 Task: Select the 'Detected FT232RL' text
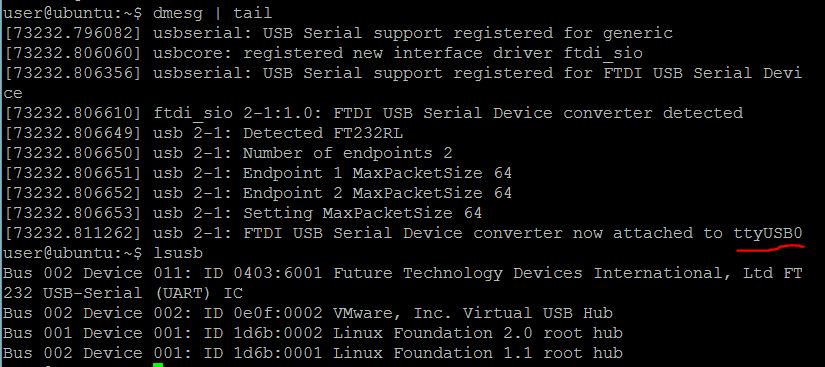pyautogui.click(x=323, y=133)
